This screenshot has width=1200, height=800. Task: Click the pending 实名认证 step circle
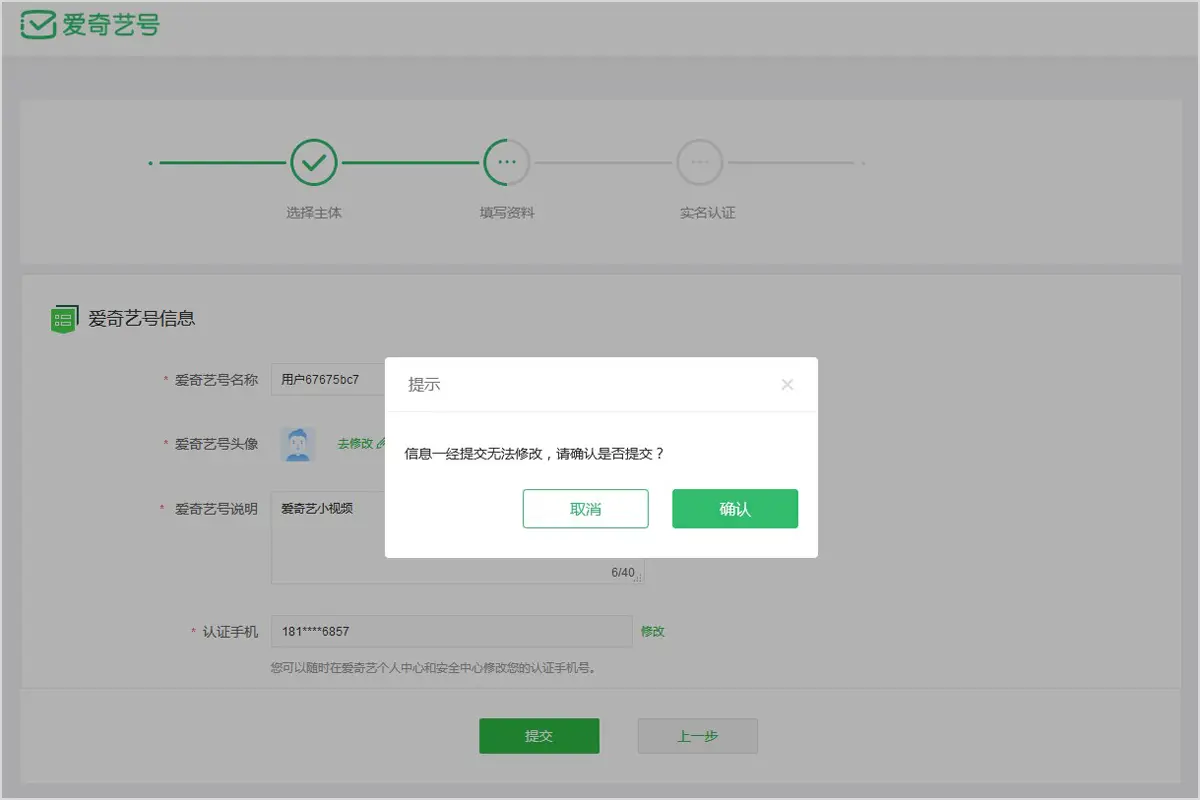click(x=700, y=162)
